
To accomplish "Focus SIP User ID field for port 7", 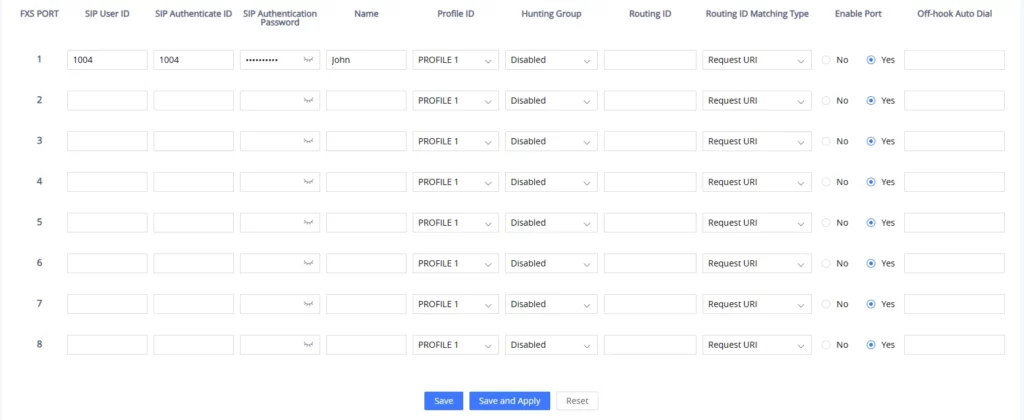I will click(107, 304).
